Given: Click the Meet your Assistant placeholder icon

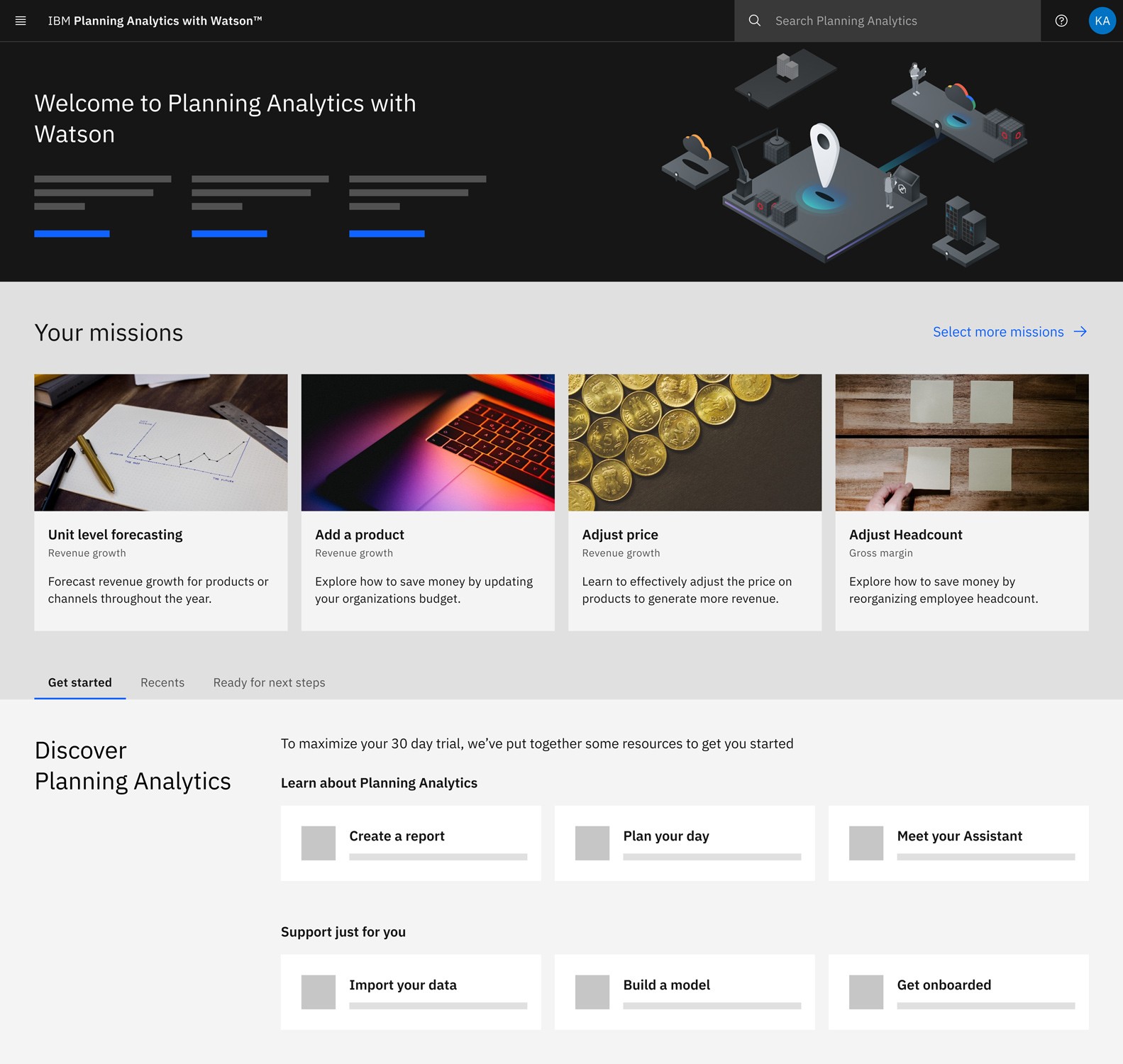Looking at the screenshot, I should (x=866, y=843).
